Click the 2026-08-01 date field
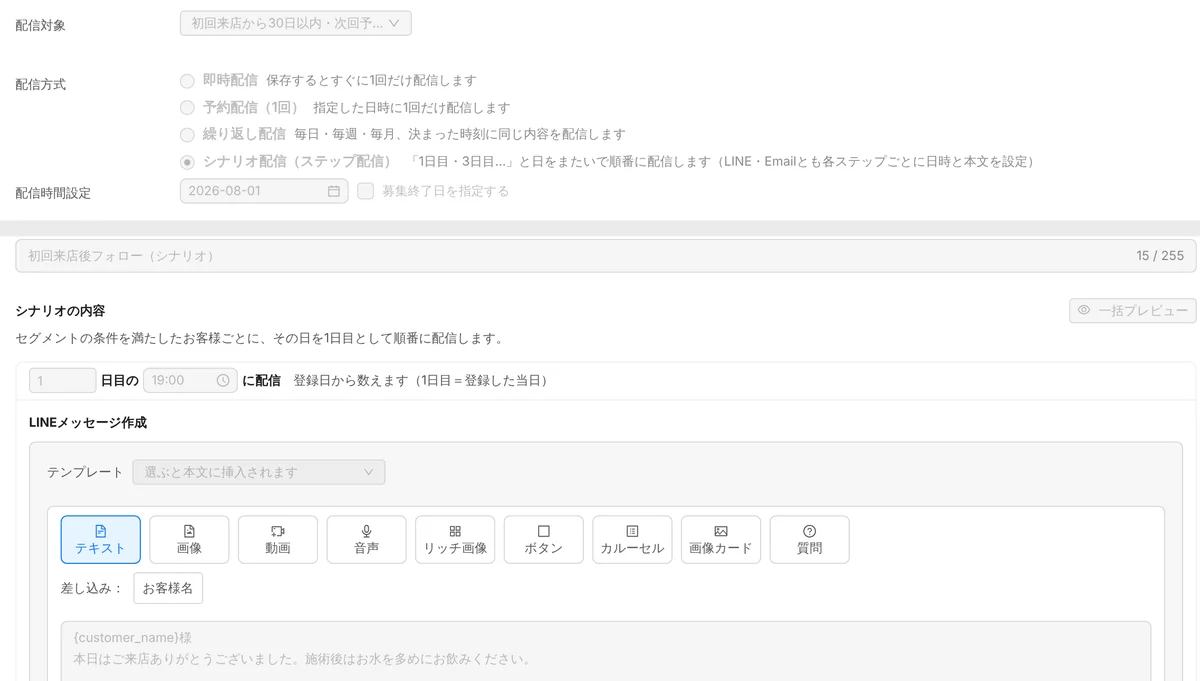This screenshot has height=681, width=1200. 264,191
